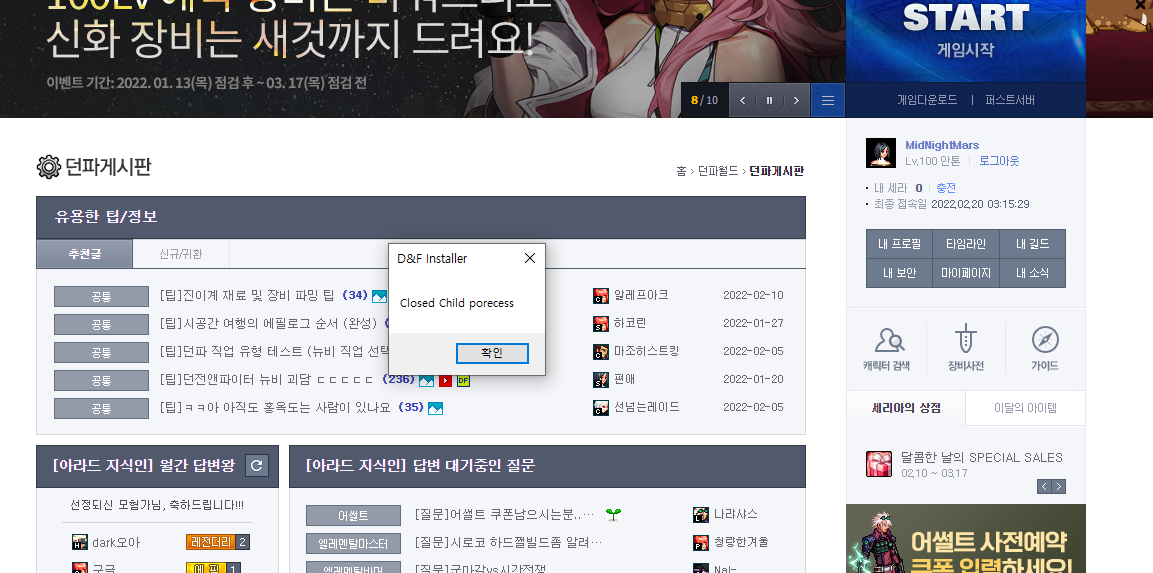
Task: Open 내 프로필 button
Action: [x=899, y=244]
